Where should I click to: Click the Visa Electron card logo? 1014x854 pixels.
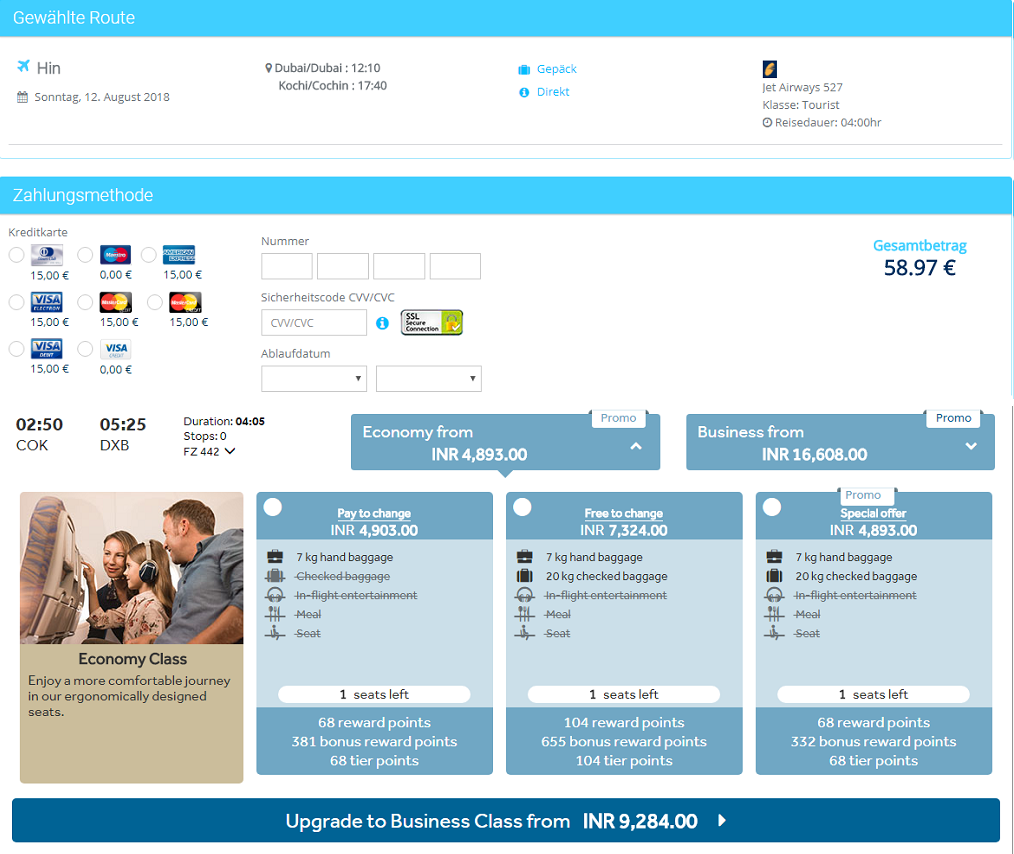tap(47, 302)
